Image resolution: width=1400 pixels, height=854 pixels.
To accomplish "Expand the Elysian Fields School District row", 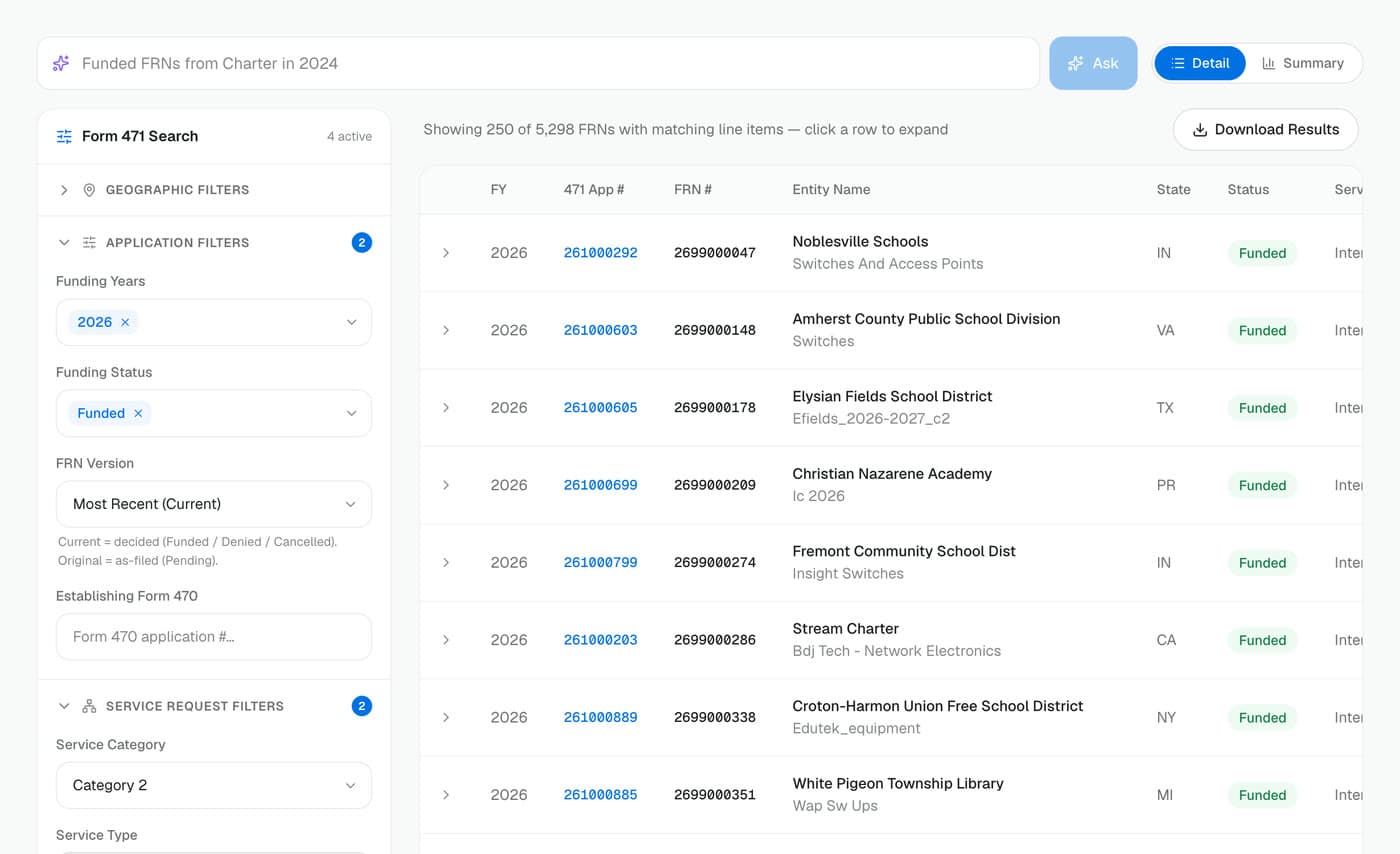I will pyautogui.click(x=446, y=408).
